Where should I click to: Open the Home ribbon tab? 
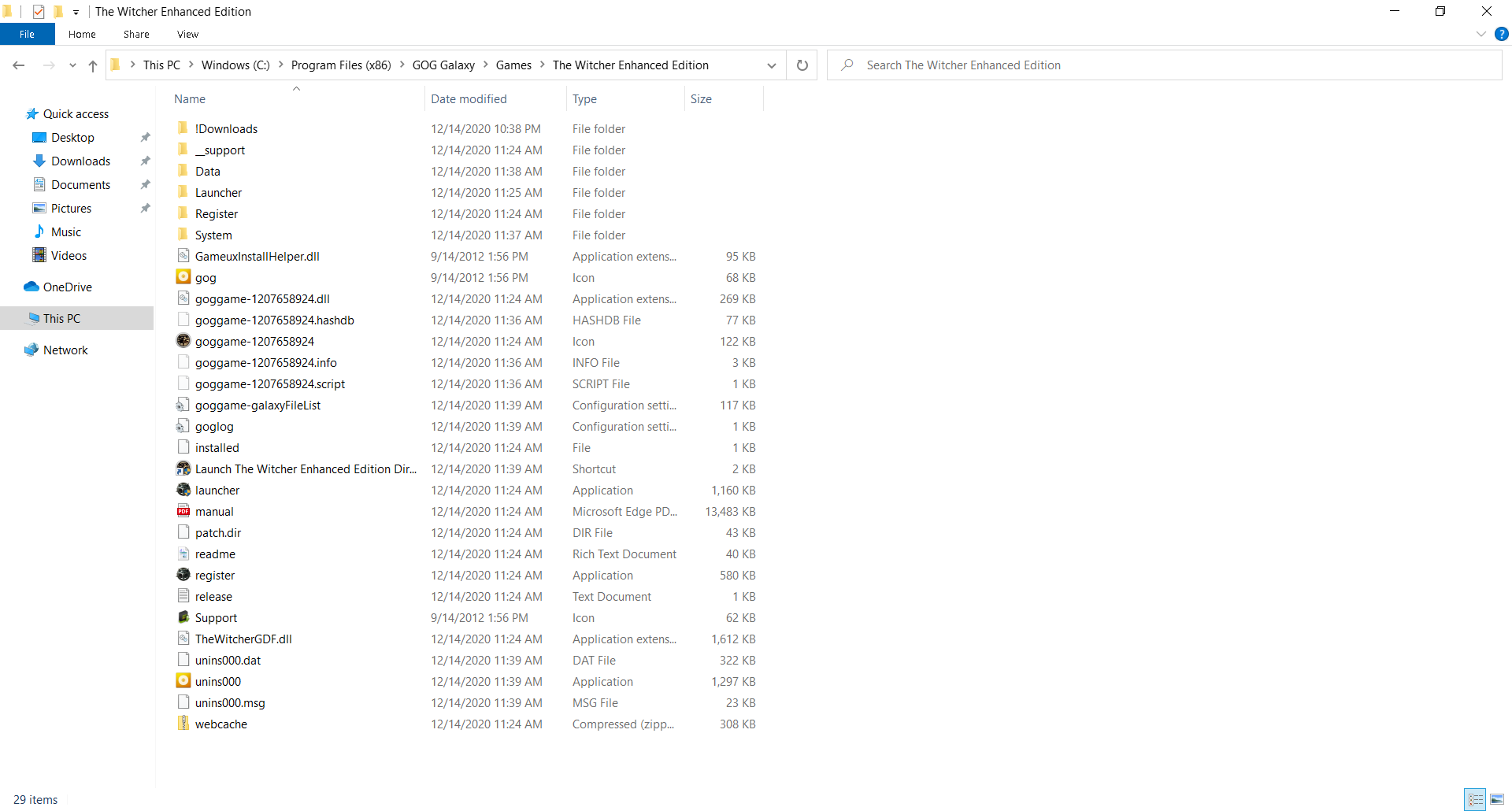click(82, 35)
